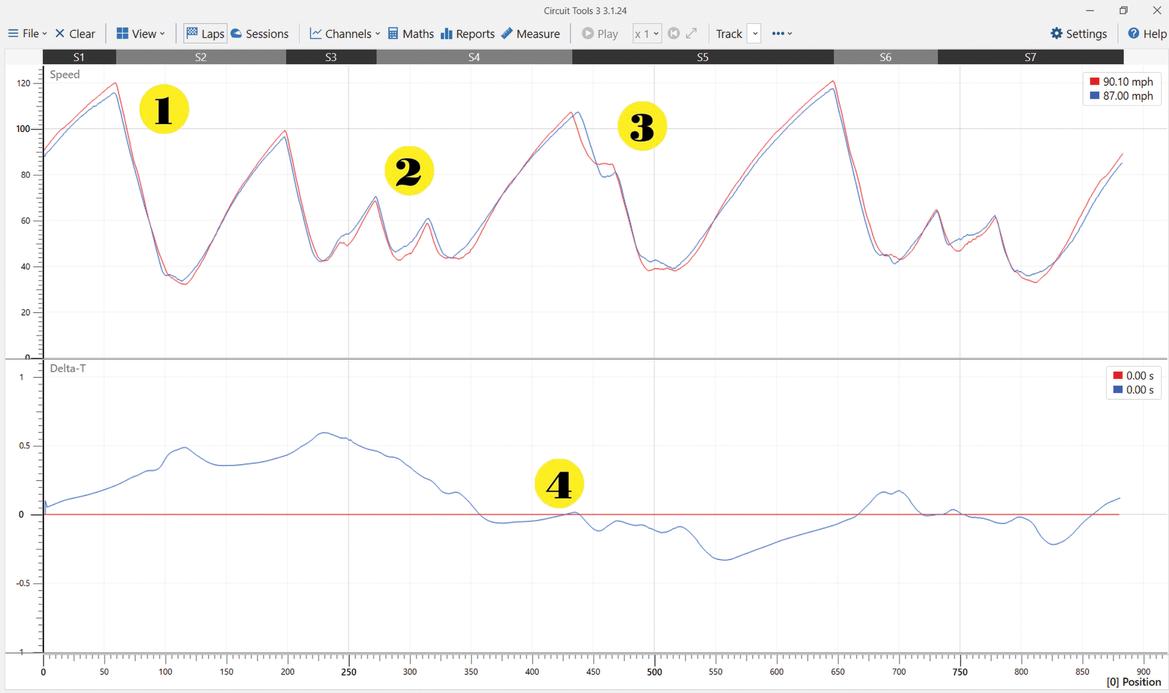This screenshot has height=693, width=1169.
Task: Click the red 90.10 mph legend swatch
Action: [x=1094, y=82]
